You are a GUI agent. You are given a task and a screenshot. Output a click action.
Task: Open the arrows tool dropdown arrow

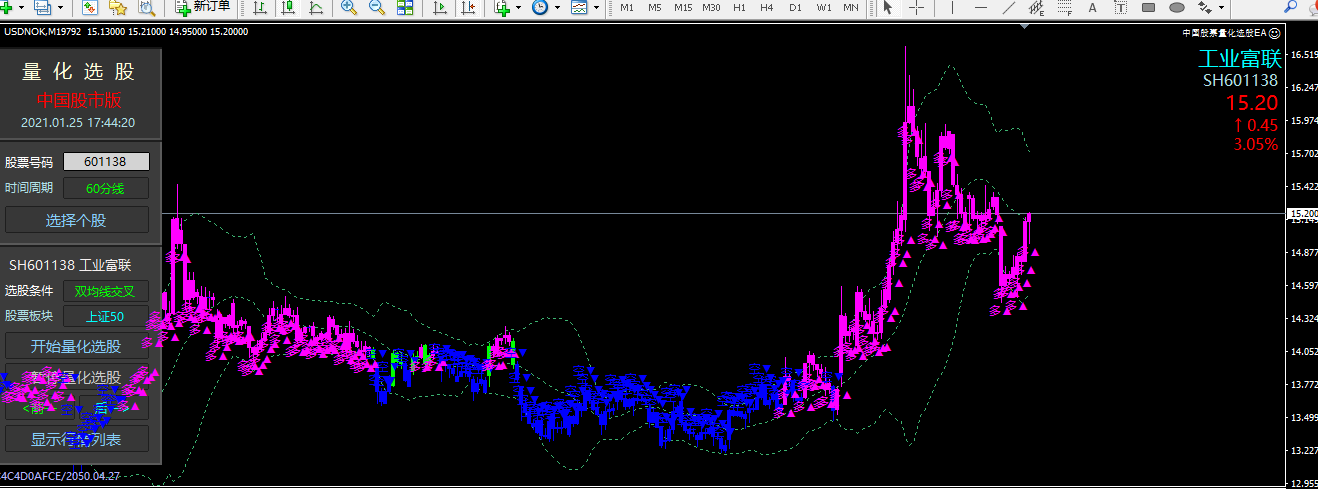1222,7
